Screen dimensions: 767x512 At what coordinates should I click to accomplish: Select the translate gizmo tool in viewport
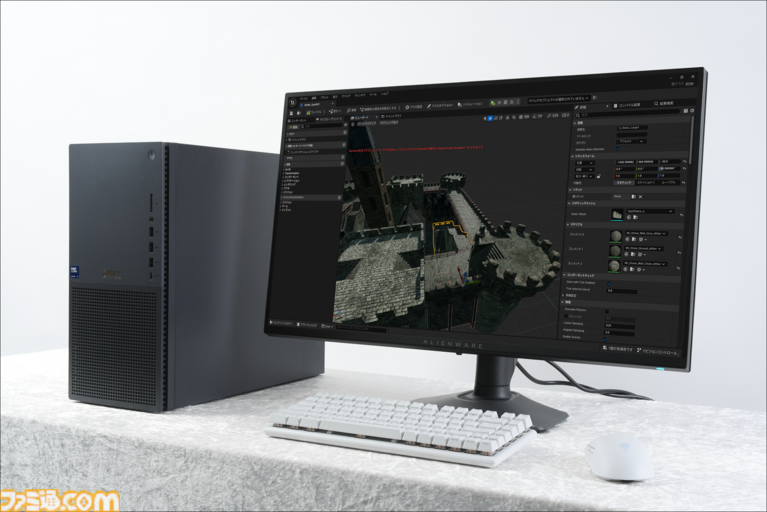point(490,118)
